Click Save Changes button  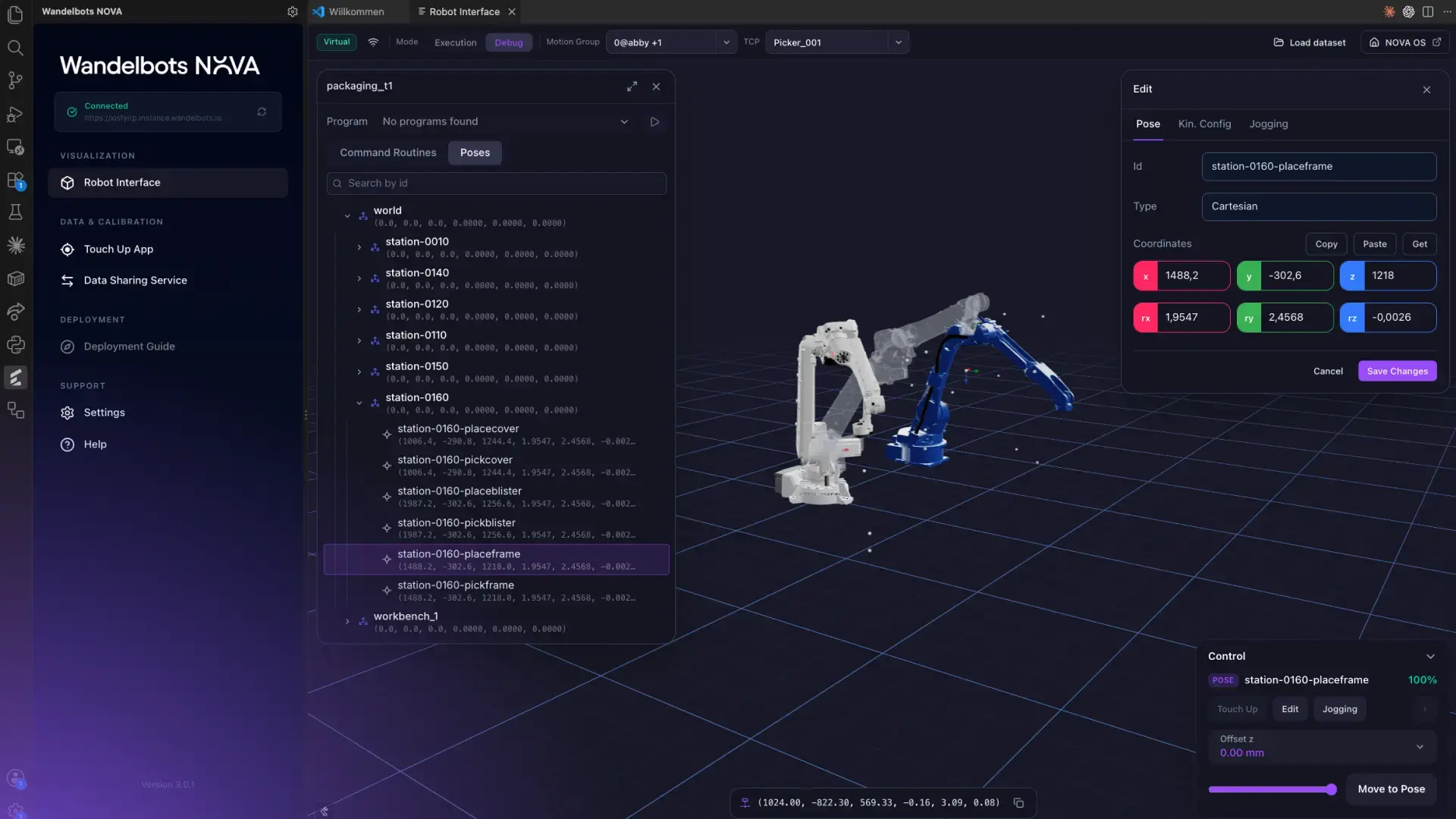[x=1397, y=371]
